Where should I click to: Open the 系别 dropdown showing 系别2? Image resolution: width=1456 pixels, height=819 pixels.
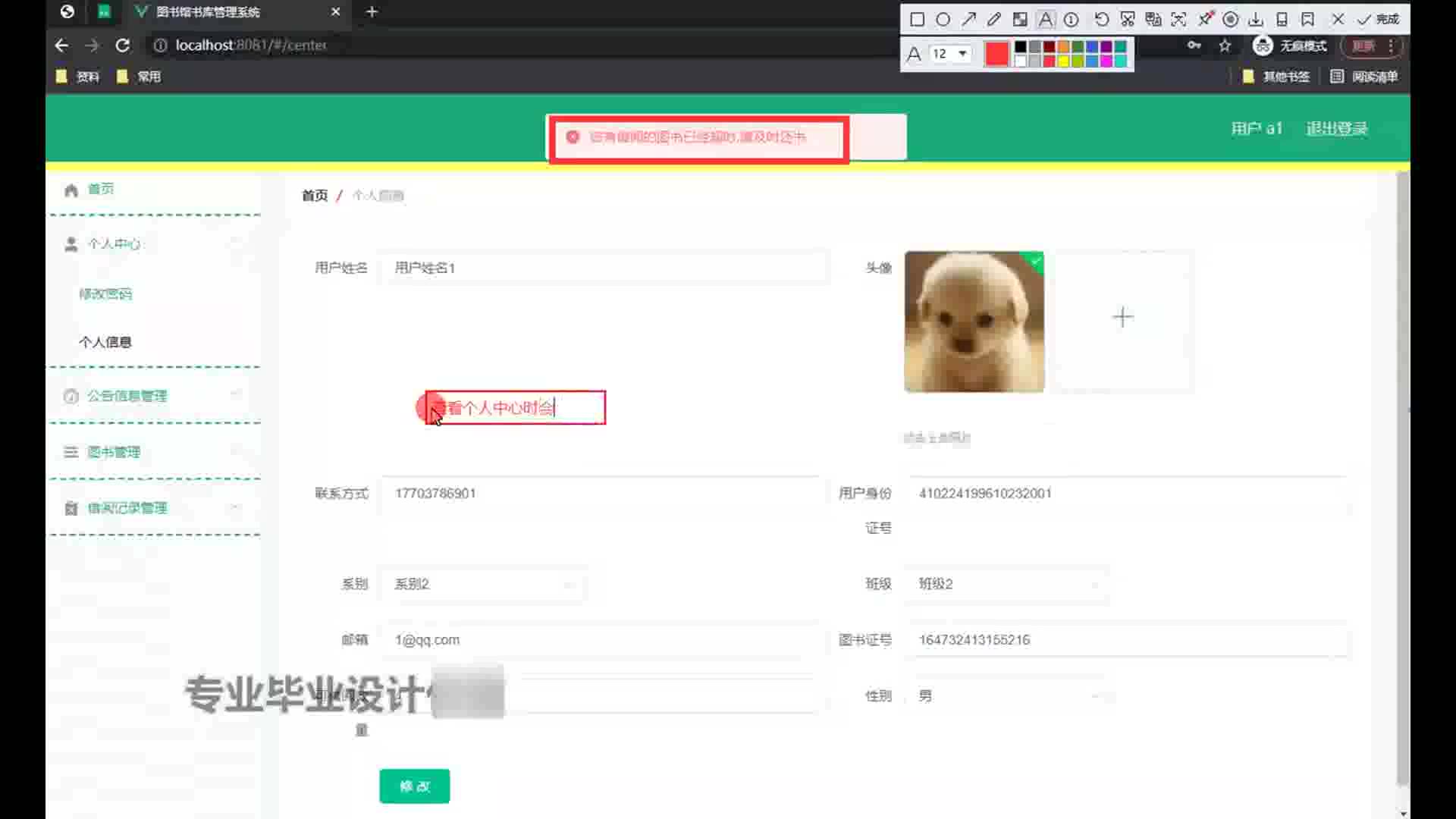coord(482,584)
